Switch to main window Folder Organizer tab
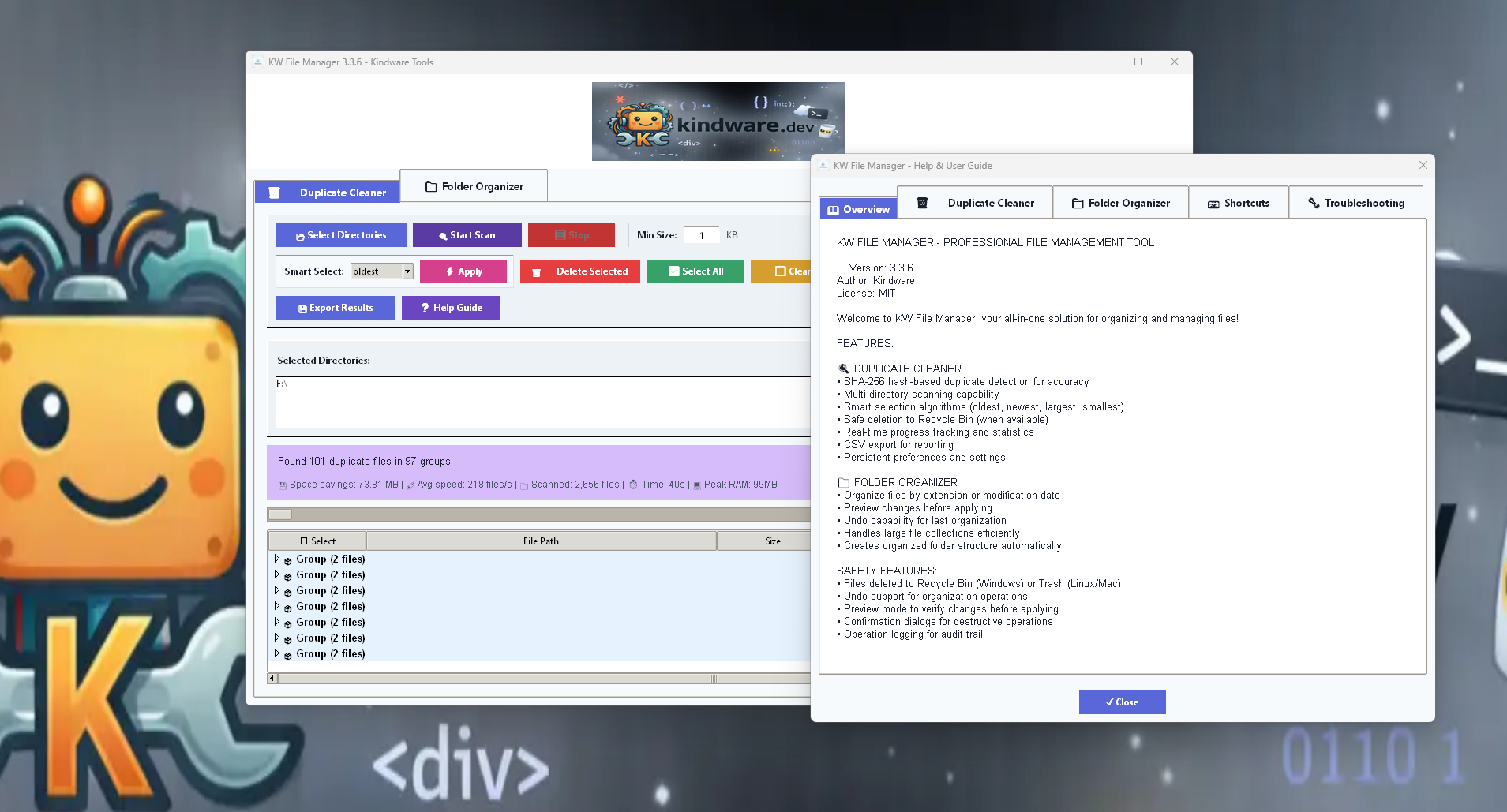Screen dimensions: 1507x812 point(474,187)
